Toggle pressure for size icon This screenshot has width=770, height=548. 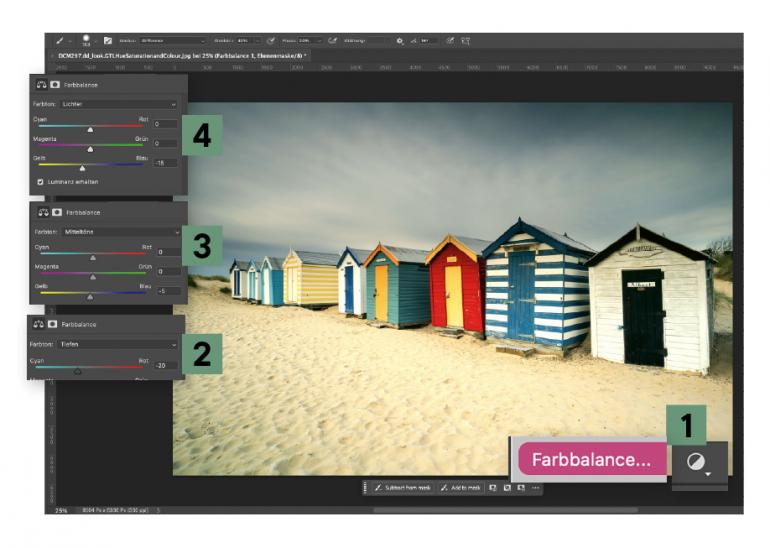450,41
